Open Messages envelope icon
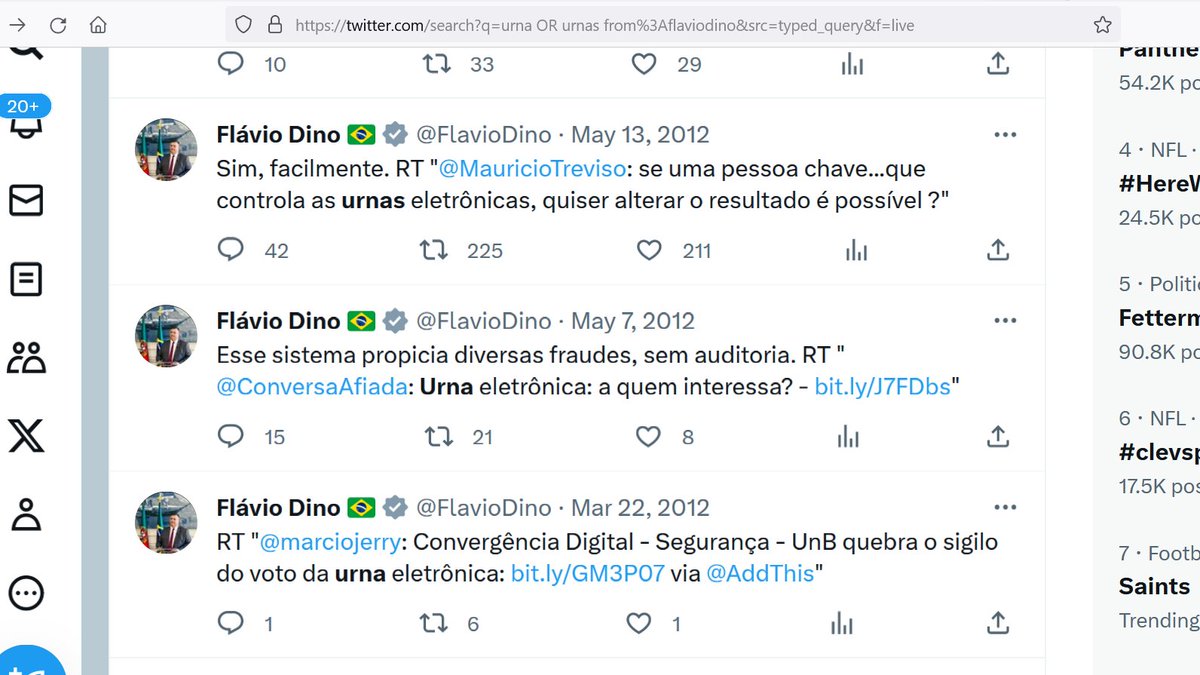This screenshot has height=675, width=1200. click(x=26, y=201)
